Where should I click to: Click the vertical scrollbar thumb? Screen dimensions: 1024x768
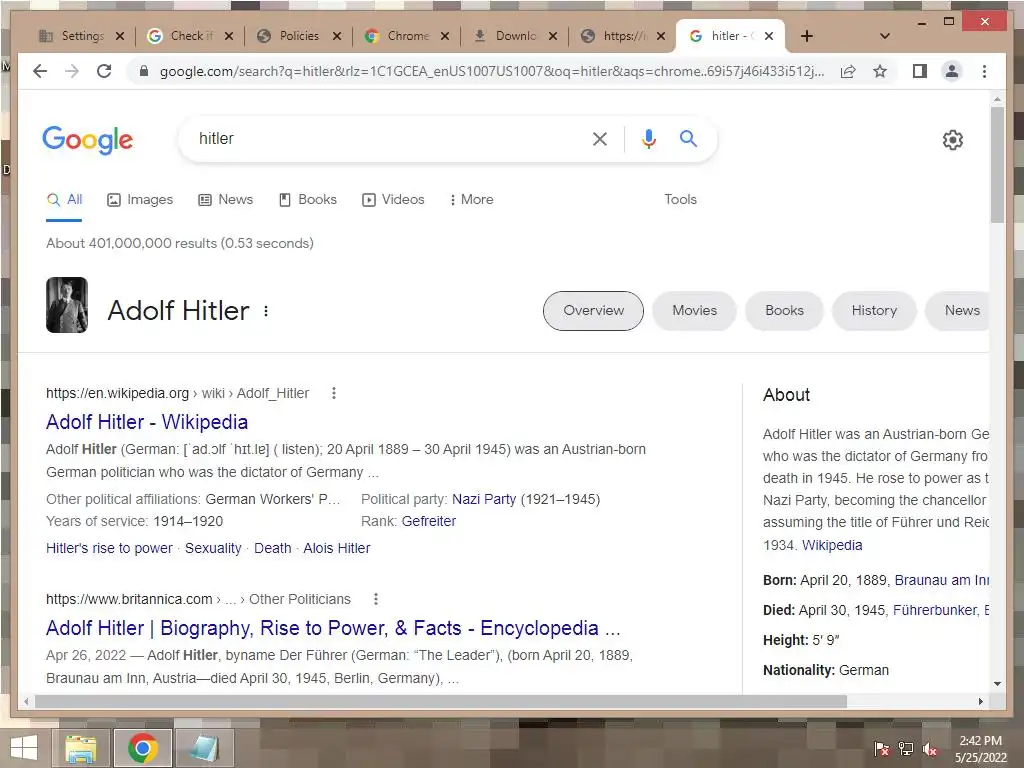pyautogui.click(x=997, y=165)
